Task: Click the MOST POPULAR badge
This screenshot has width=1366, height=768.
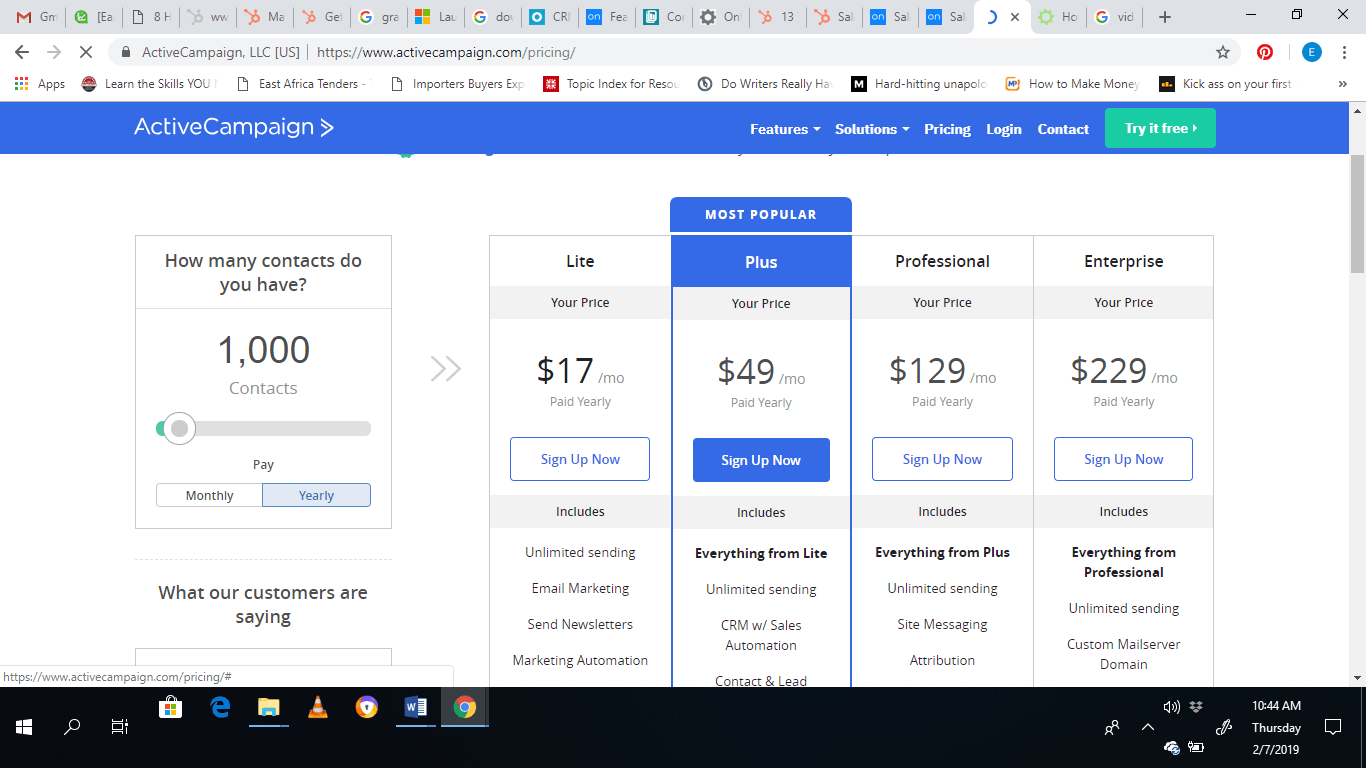Action: point(761,214)
